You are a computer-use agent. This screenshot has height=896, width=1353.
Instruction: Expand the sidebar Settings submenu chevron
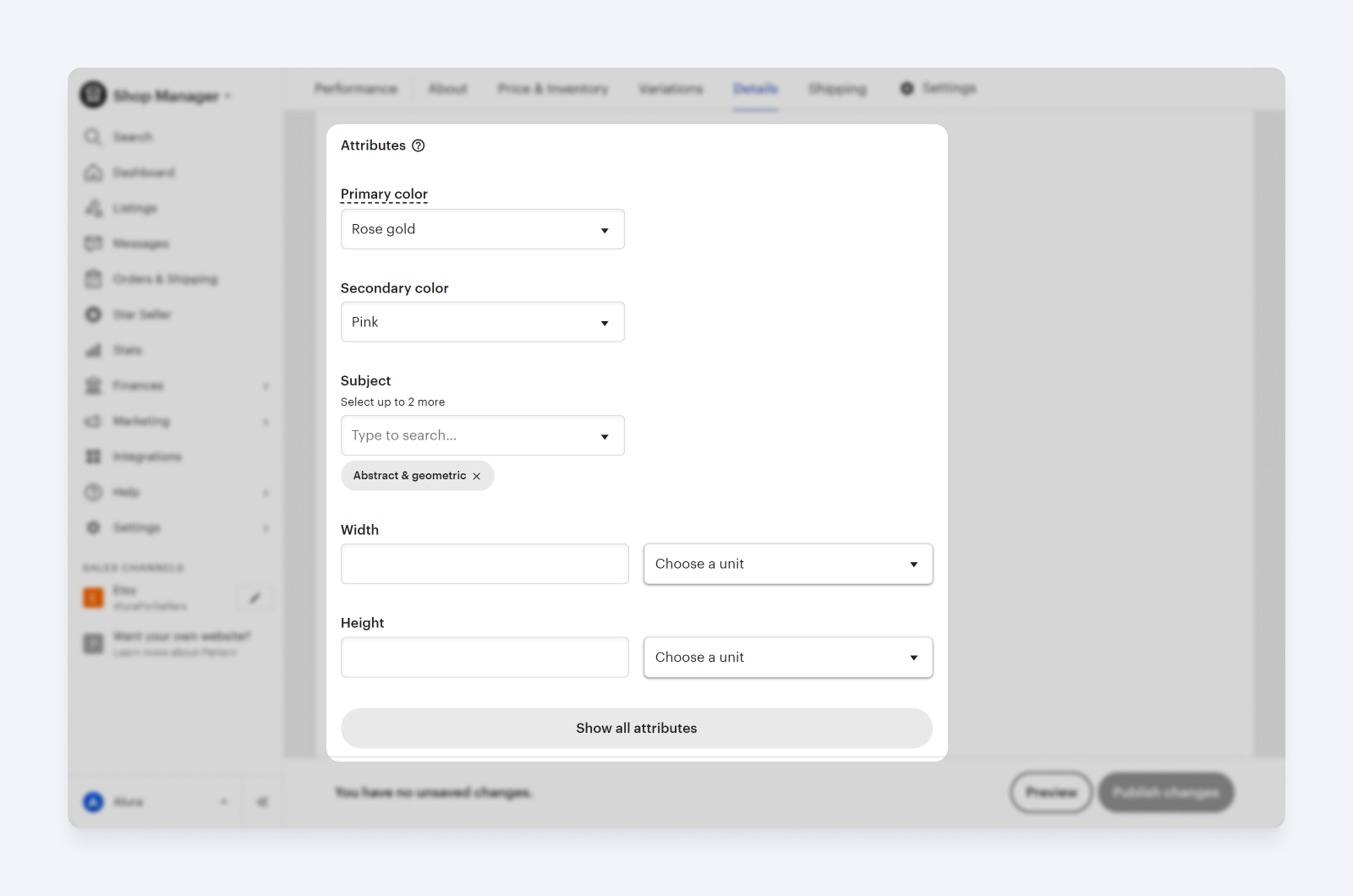(x=266, y=528)
